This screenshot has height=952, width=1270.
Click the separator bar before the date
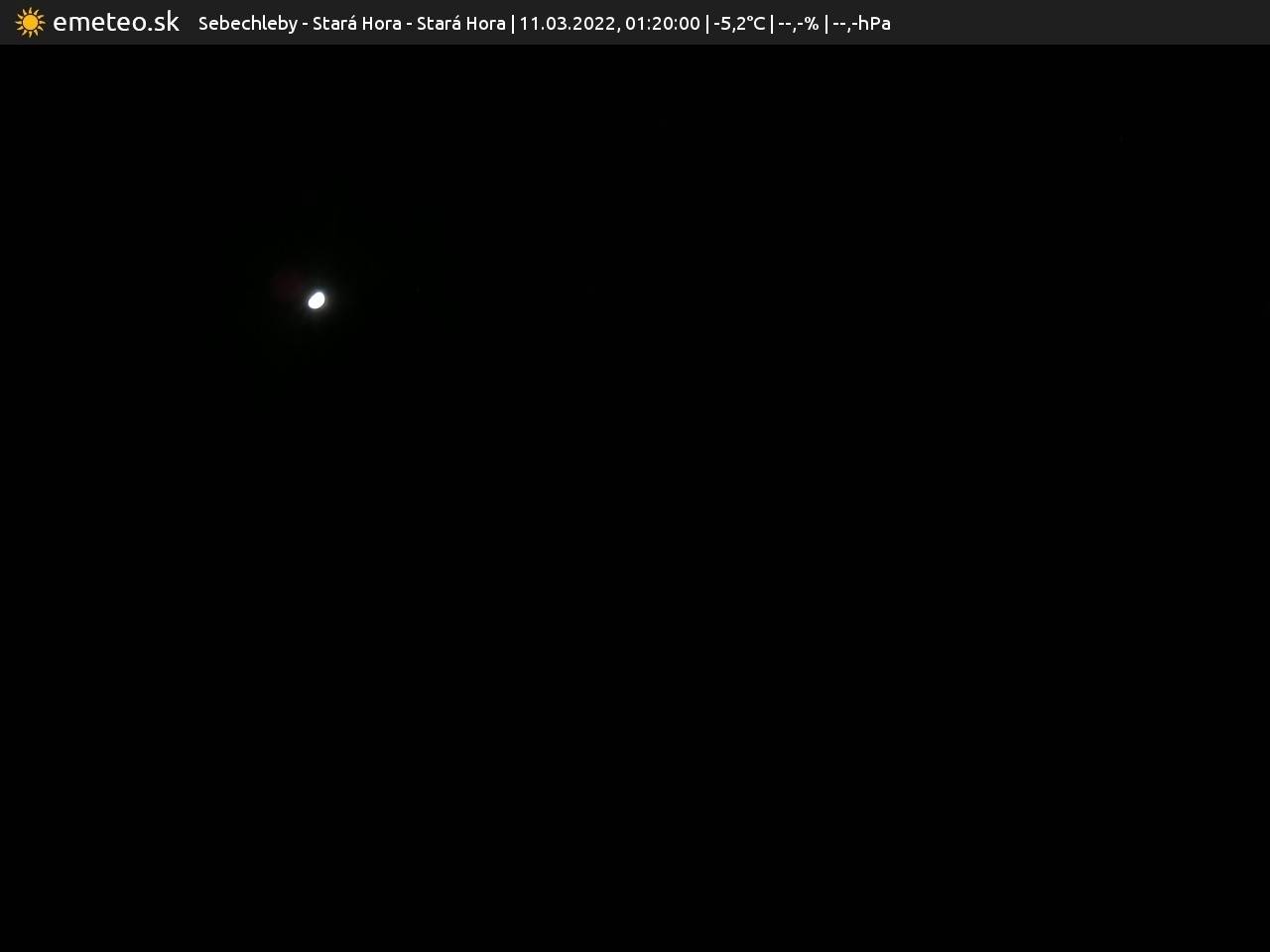(513, 23)
